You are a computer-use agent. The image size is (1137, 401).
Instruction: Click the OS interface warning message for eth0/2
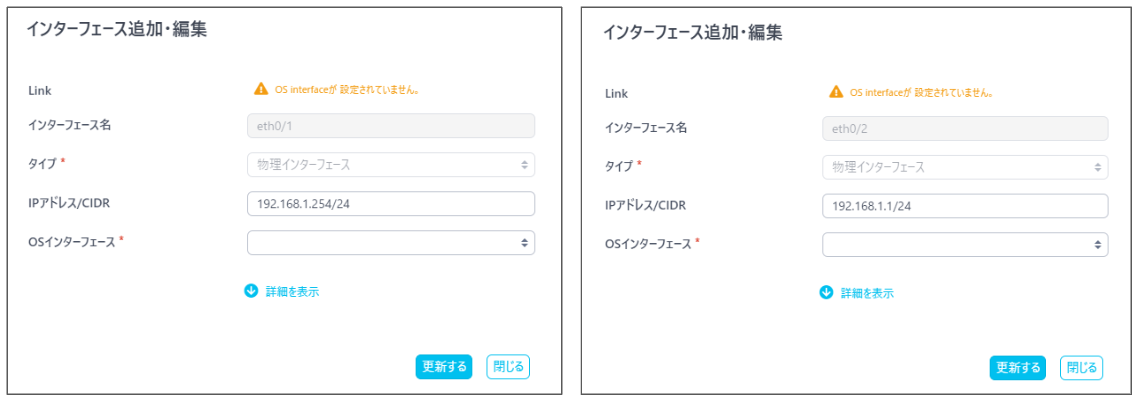pyautogui.click(x=921, y=92)
